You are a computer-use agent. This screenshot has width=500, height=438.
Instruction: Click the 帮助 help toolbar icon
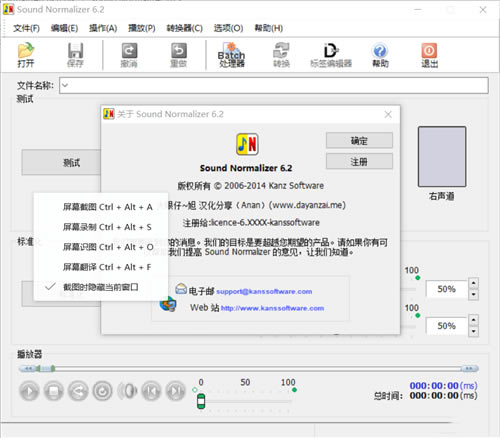(x=380, y=55)
